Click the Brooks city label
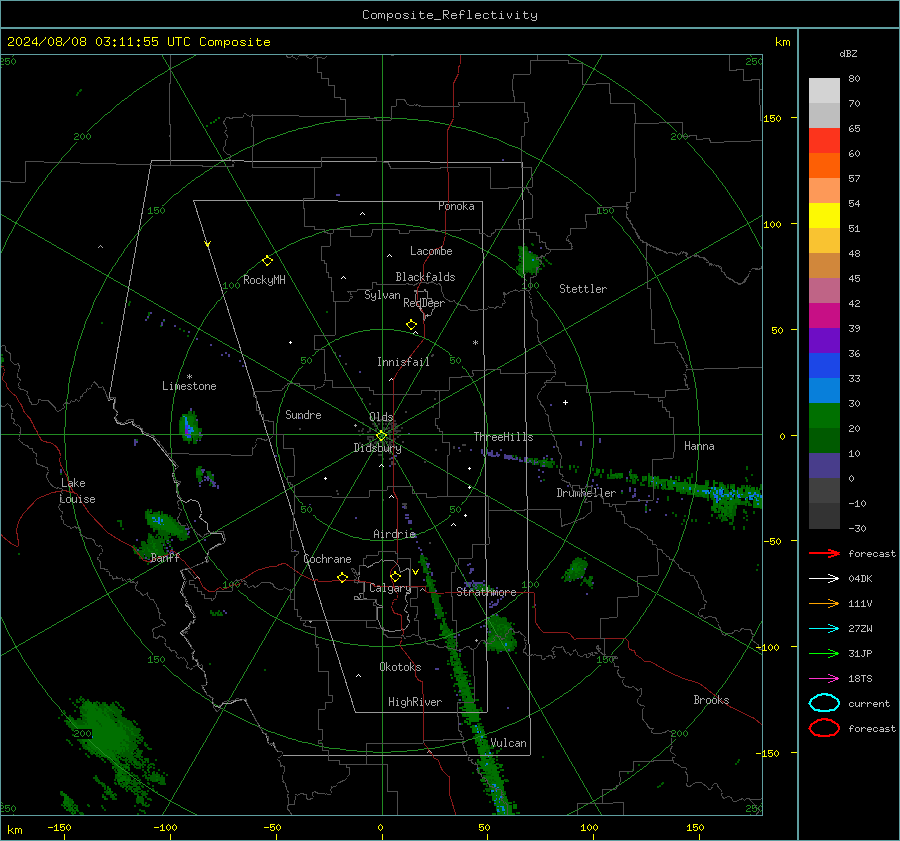This screenshot has height=841, width=900. [x=711, y=700]
